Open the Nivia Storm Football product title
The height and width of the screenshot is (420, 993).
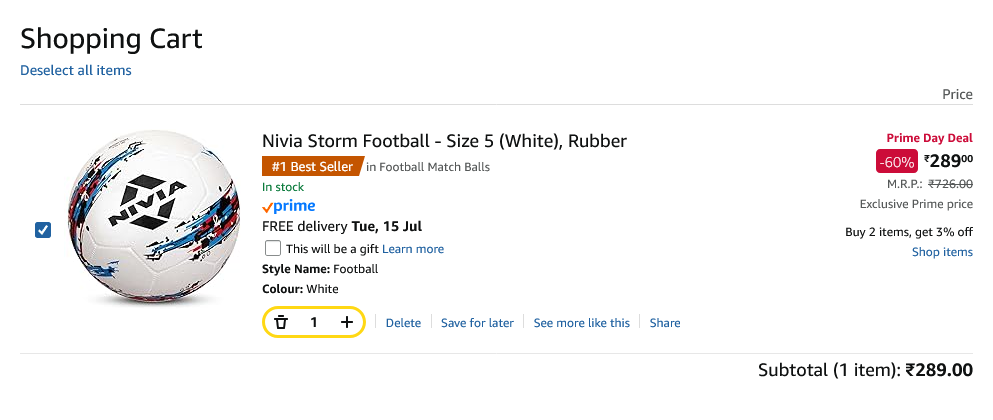pyautogui.click(x=444, y=140)
